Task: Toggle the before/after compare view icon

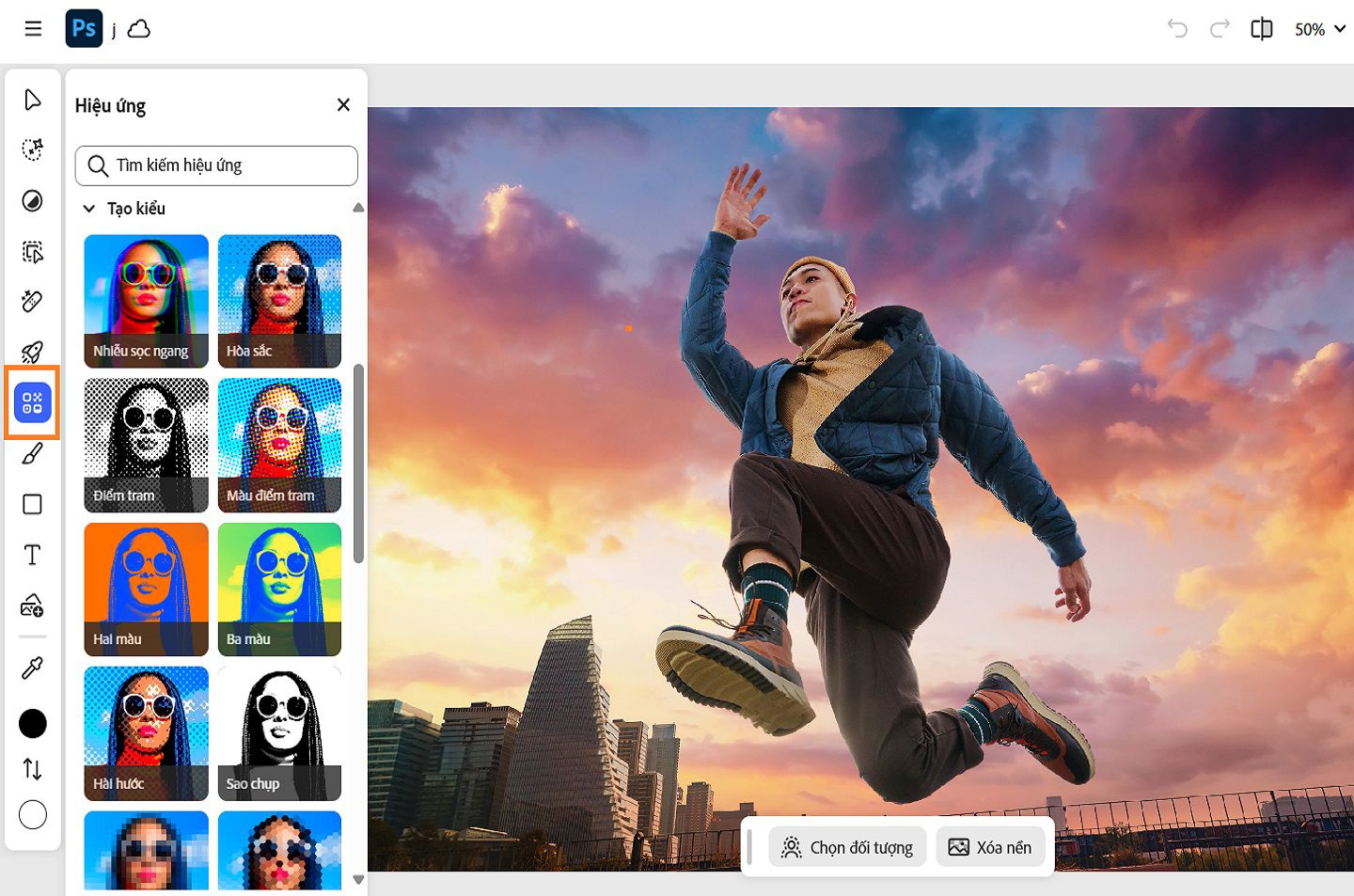Action: point(1262,29)
